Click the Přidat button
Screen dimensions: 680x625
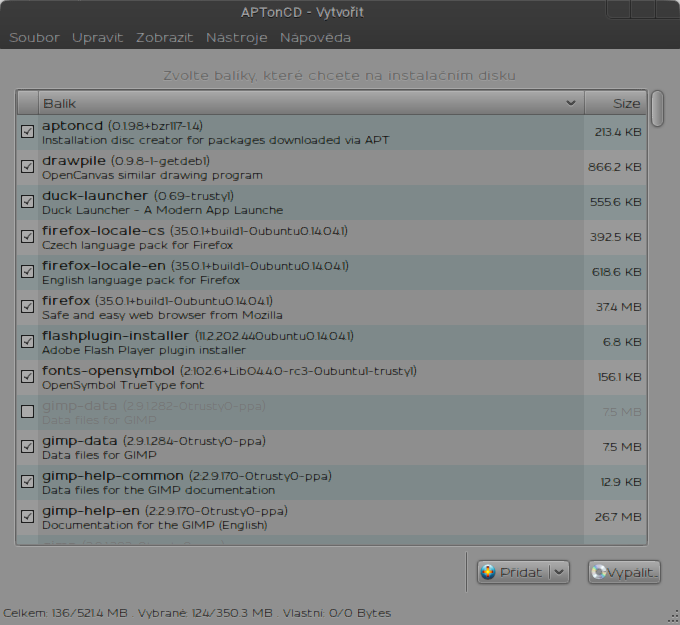coord(513,573)
